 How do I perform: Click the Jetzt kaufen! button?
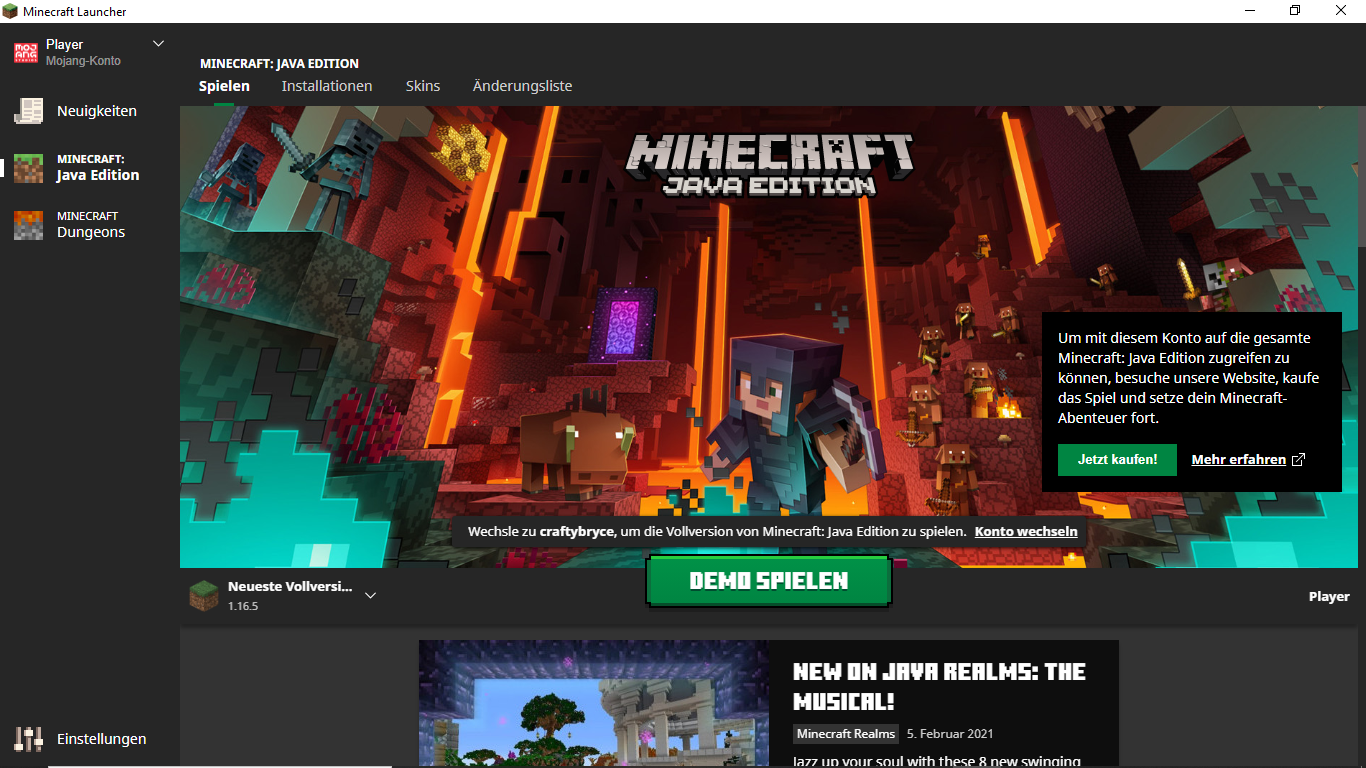coord(1117,460)
